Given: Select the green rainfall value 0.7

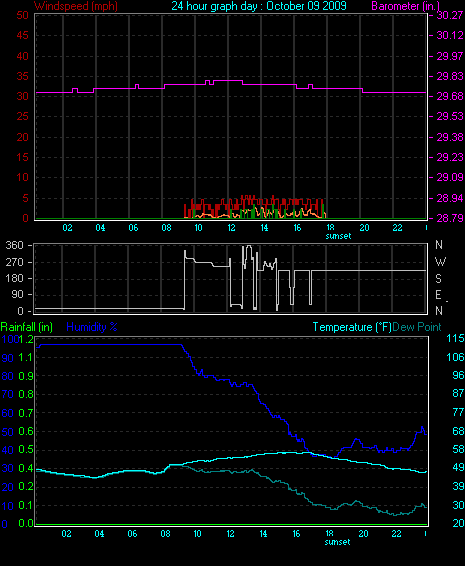Looking at the screenshot, I should [x=26, y=413].
